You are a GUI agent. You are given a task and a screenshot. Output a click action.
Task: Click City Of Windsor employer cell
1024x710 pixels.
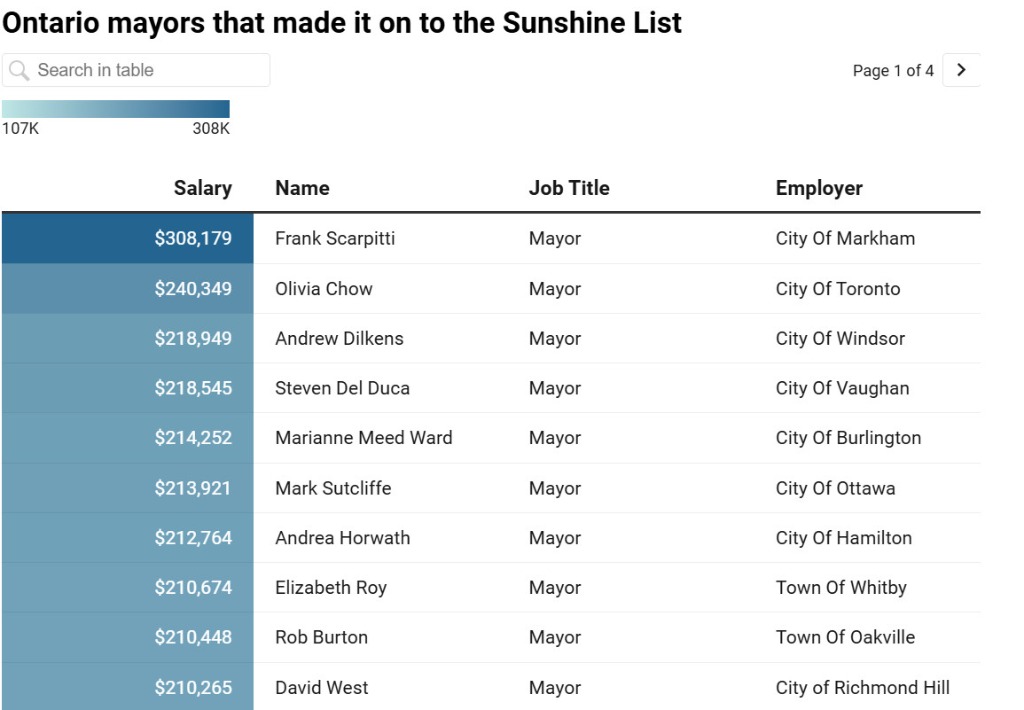click(x=839, y=339)
